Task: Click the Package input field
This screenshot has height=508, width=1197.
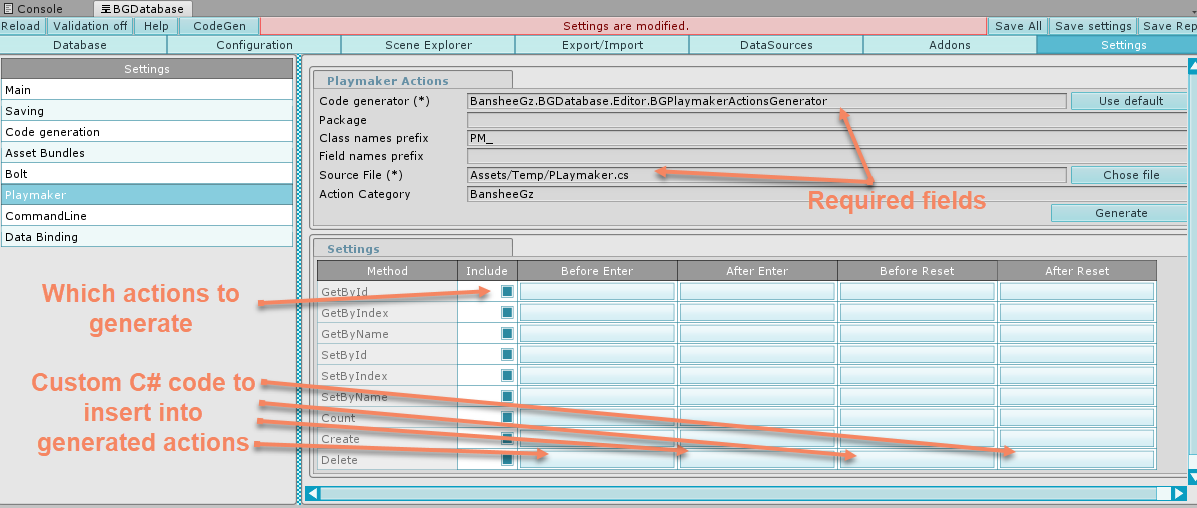Action: pos(827,120)
